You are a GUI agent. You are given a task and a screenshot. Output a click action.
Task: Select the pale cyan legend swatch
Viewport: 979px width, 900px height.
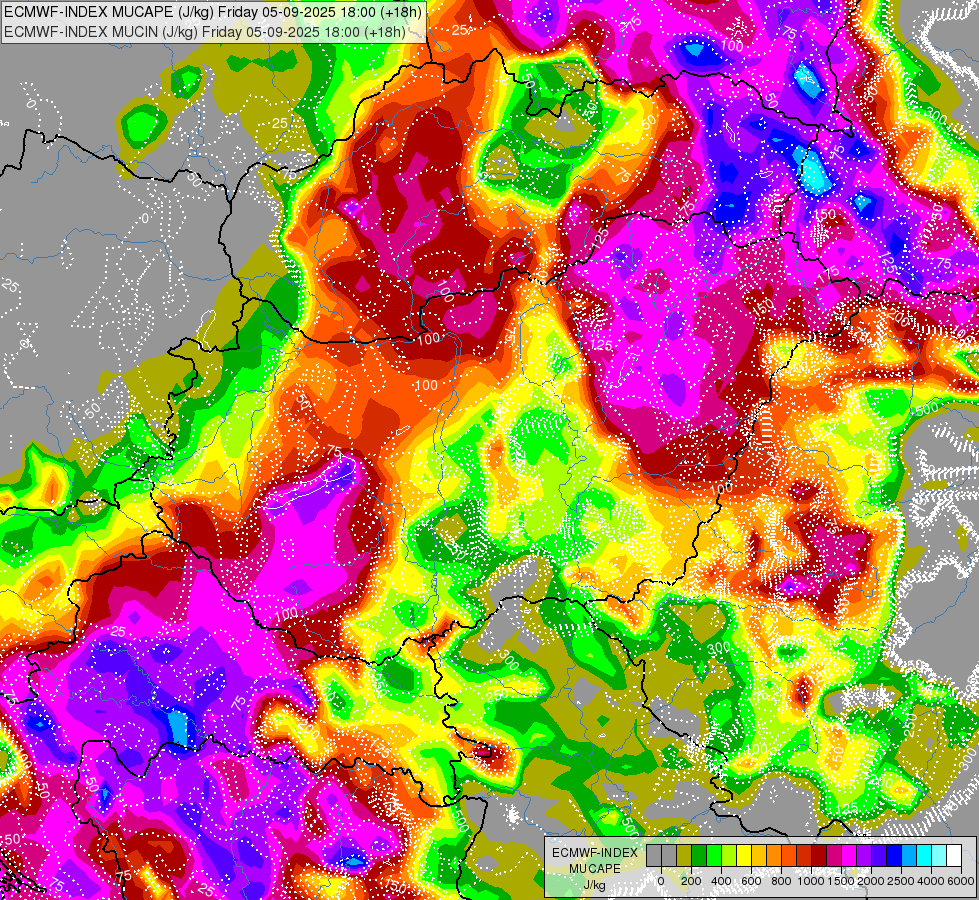coord(940,855)
